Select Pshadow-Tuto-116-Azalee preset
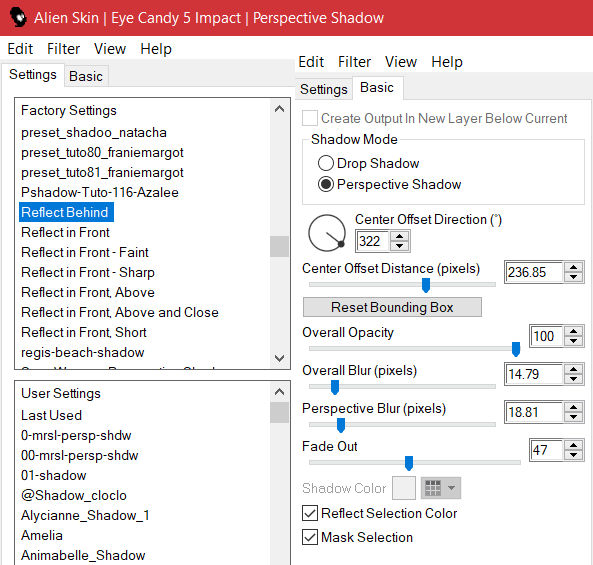This screenshot has width=593, height=565. [x=100, y=192]
